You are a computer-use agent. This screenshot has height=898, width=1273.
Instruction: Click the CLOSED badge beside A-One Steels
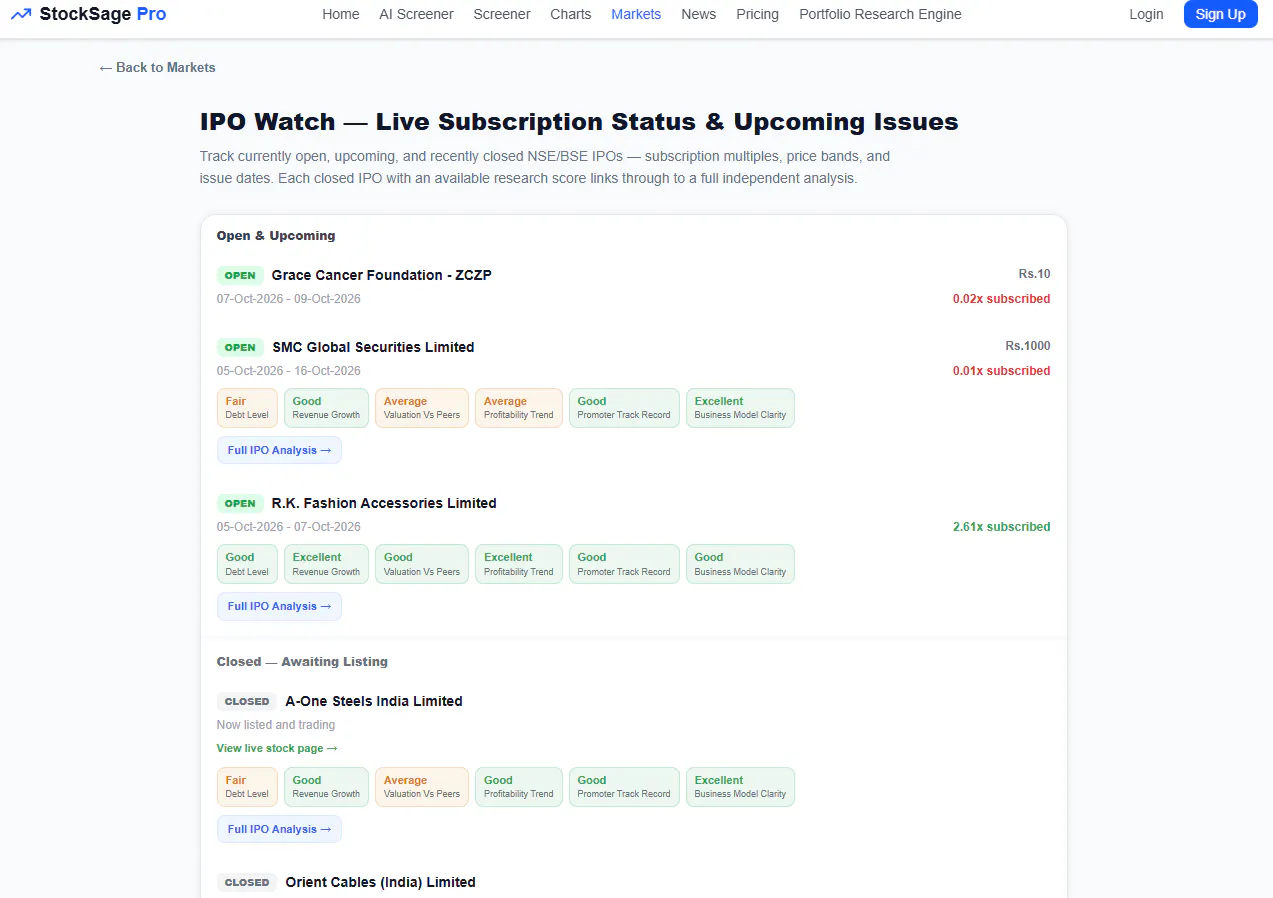(x=247, y=701)
